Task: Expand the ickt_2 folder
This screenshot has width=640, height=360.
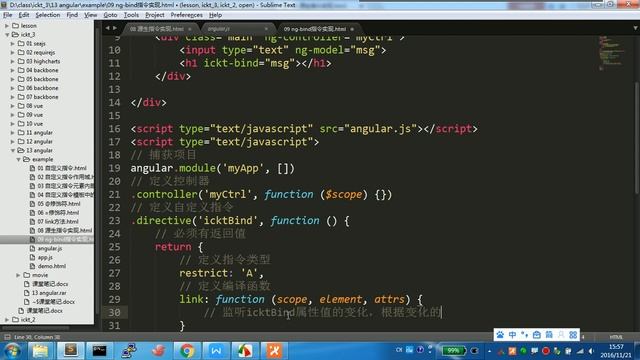Action: pyautogui.click(x=7, y=320)
